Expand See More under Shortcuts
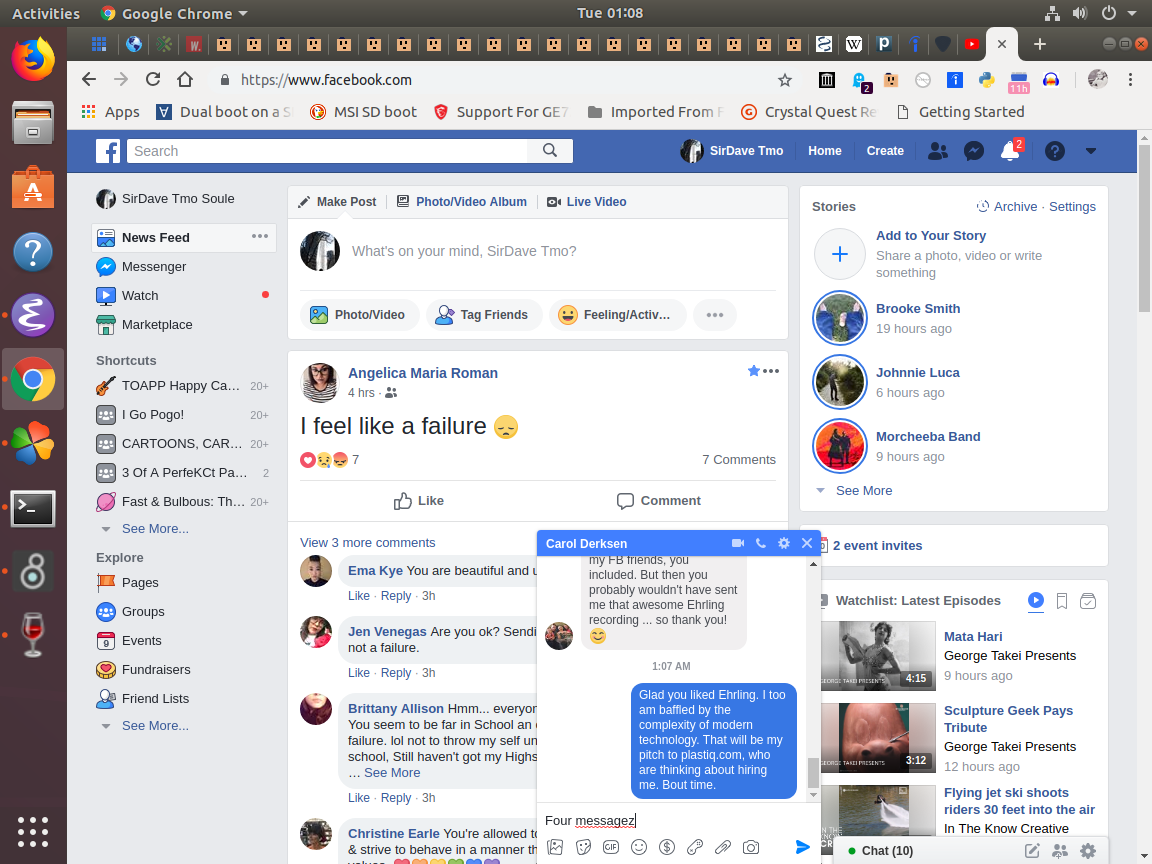Screen dimensions: 1152x864 point(154,528)
